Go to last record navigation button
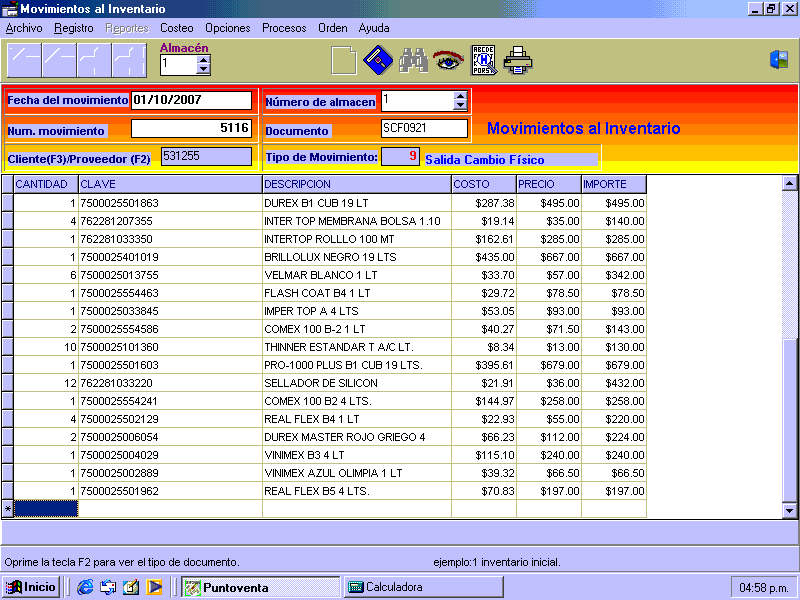This screenshot has width=800, height=600. click(x=129, y=61)
